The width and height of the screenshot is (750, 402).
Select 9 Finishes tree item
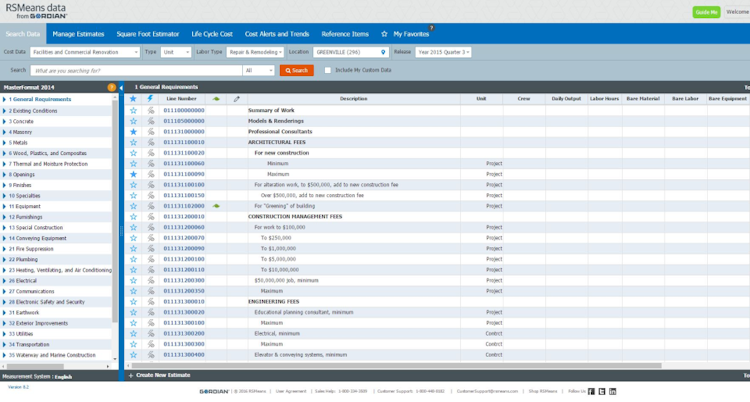(20, 185)
